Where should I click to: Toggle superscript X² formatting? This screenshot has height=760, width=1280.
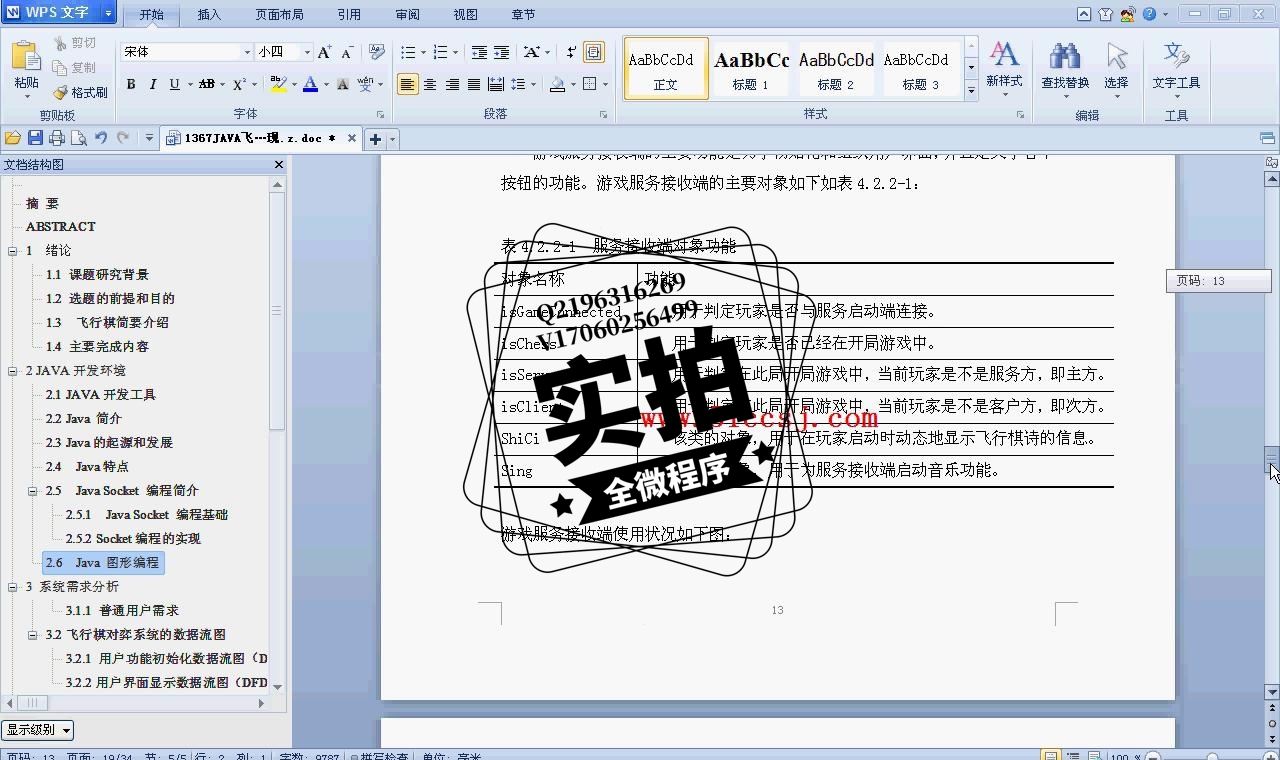pyautogui.click(x=239, y=85)
